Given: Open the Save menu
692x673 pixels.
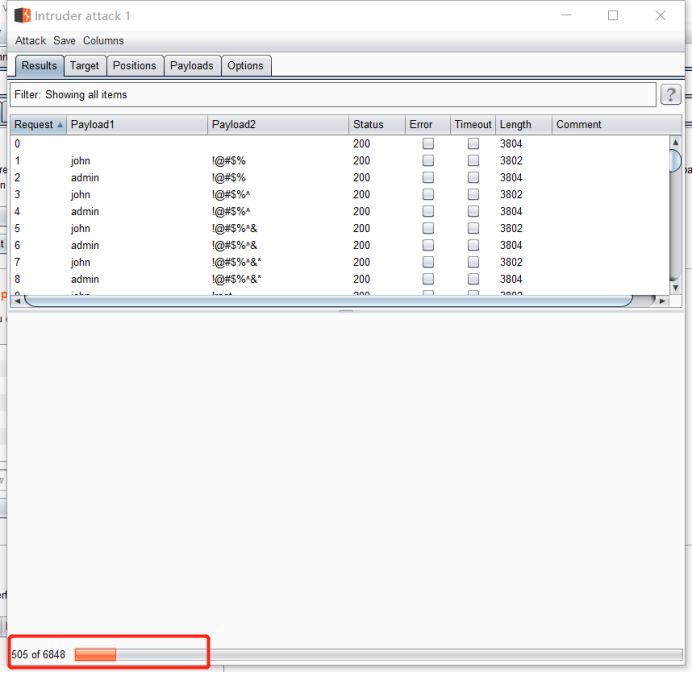Looking at the screenshot, I should tap(64, 41).
